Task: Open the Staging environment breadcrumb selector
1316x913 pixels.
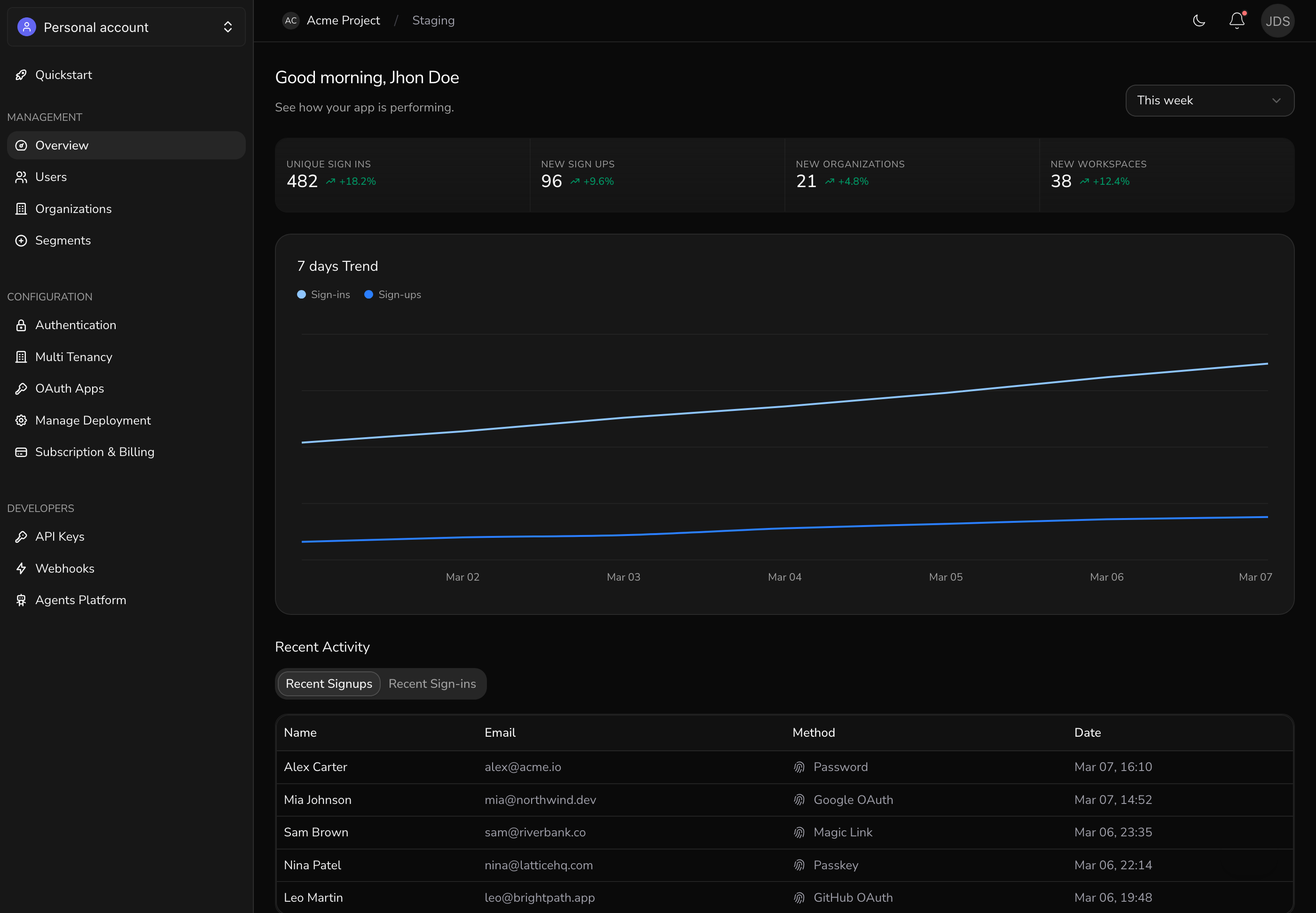Action: click(x=433, y=21)
